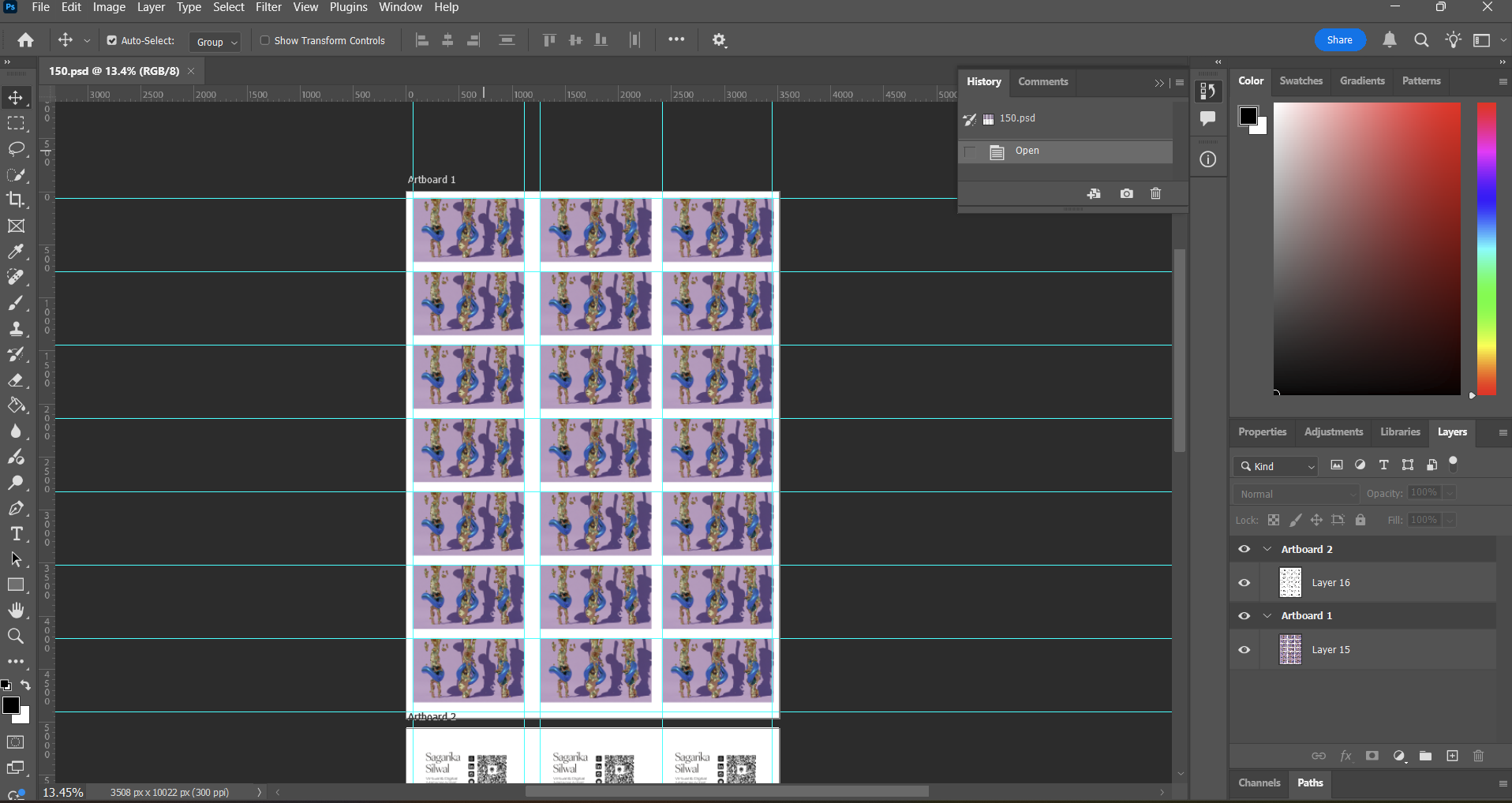Select the Rectangle shape tool
The image size is (1512, 803).
point(16,585)
